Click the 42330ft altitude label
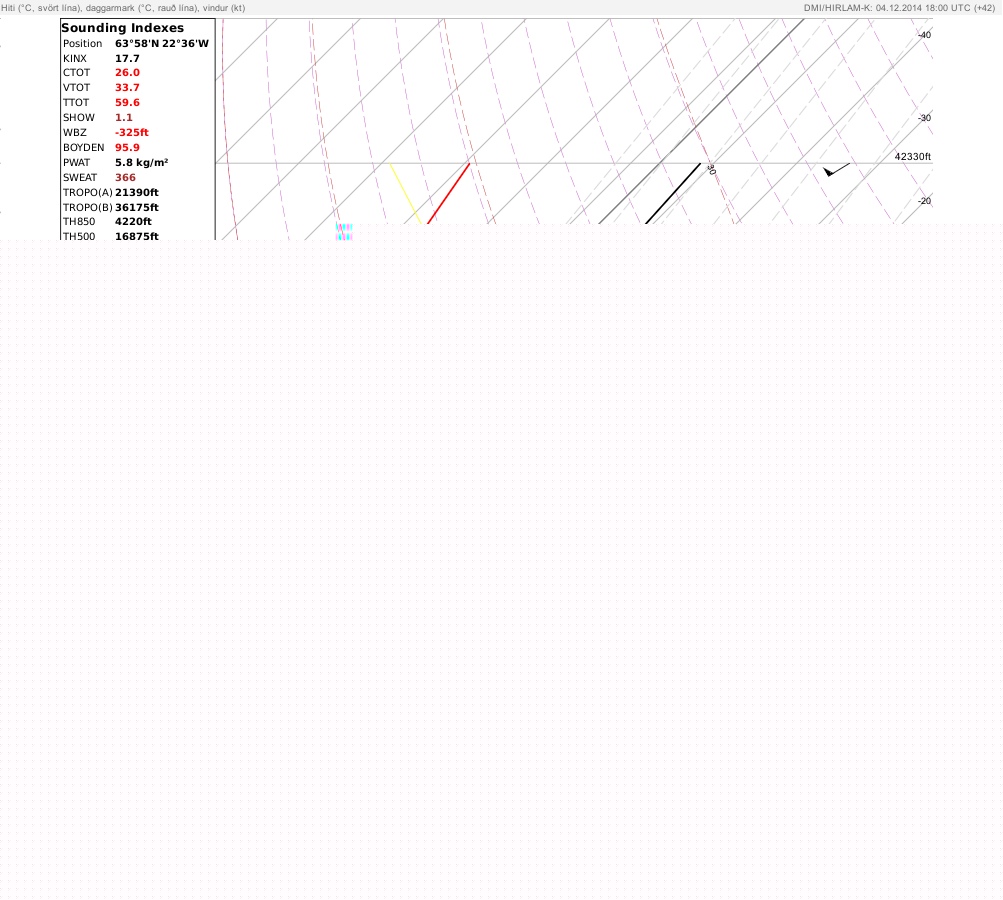Viewport: 1003px width, 900px height. tap(913, 157)
